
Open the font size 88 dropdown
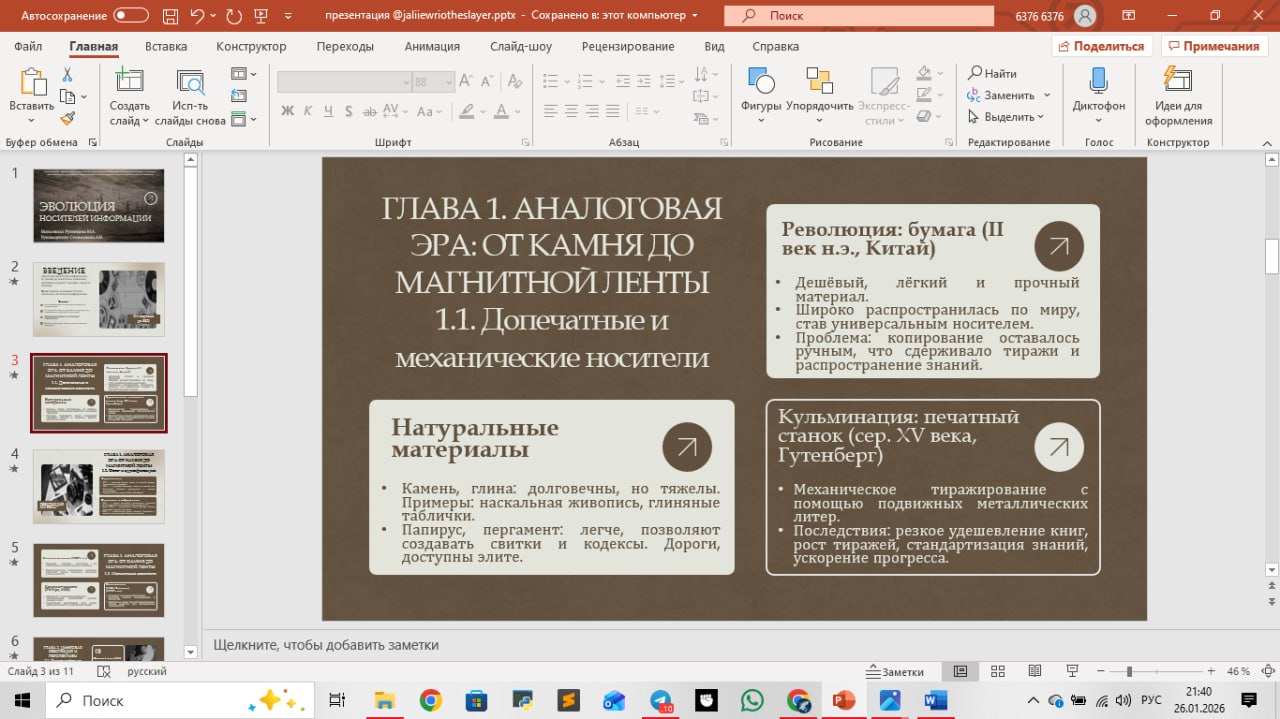448,82
